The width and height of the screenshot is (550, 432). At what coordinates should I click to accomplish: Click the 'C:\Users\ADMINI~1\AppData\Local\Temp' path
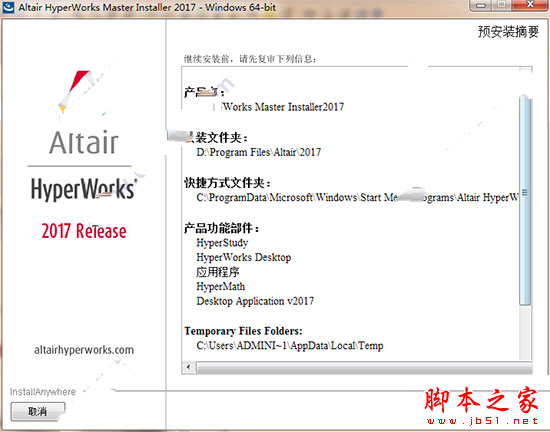(290, 346)
